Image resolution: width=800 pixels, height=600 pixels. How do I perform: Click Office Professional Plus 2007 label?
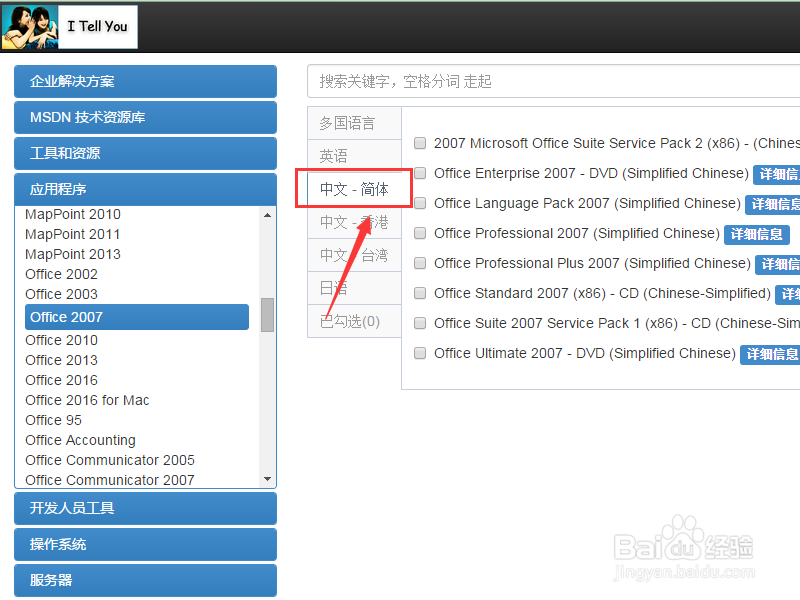(592, 263)
